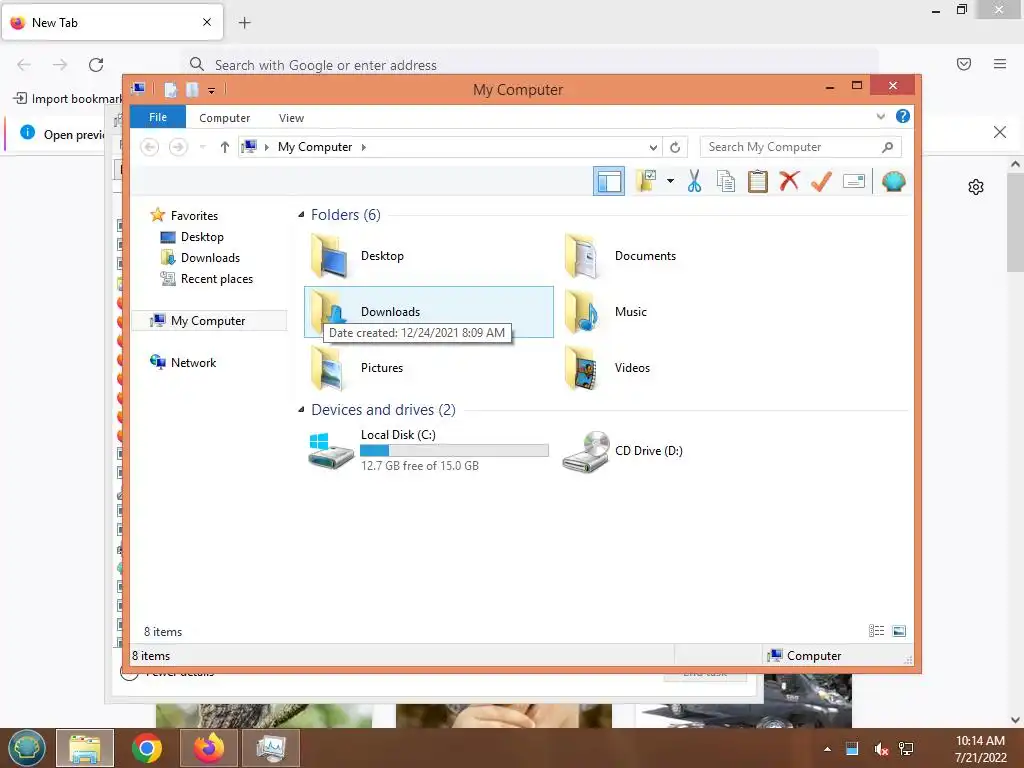
Task: Click the Paste clipboard icon
Action: [x=758, y=181]
